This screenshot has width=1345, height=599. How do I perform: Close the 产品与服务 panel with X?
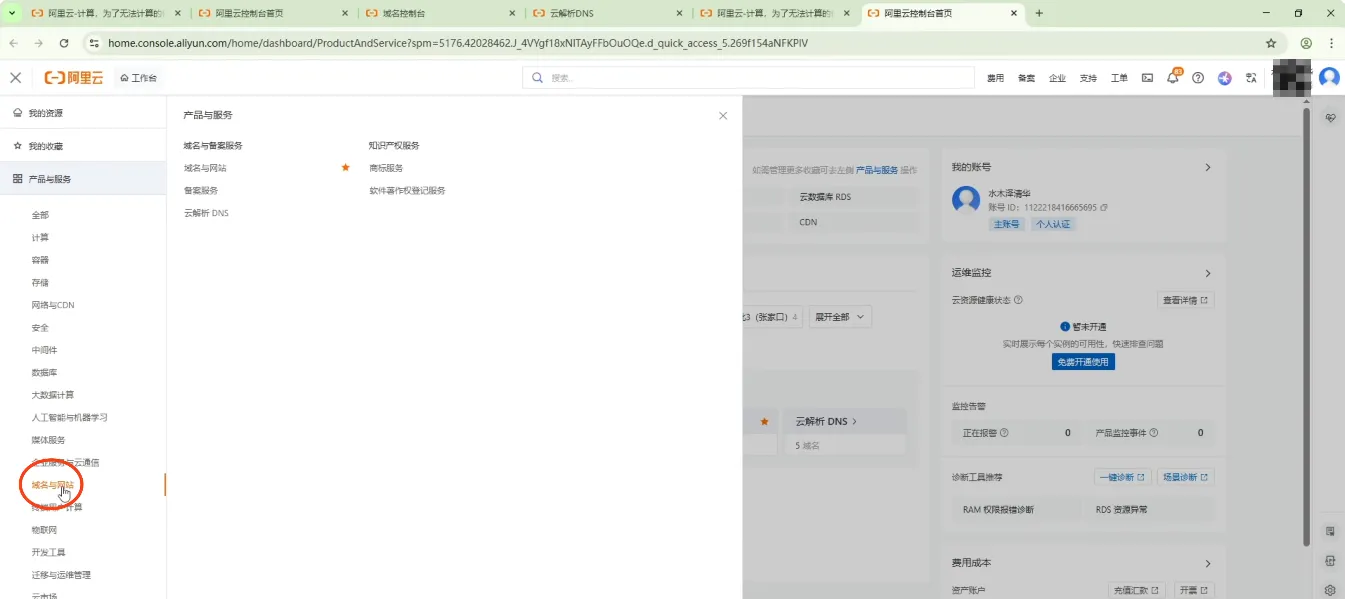pyautogui.click(x=723, y=116)
